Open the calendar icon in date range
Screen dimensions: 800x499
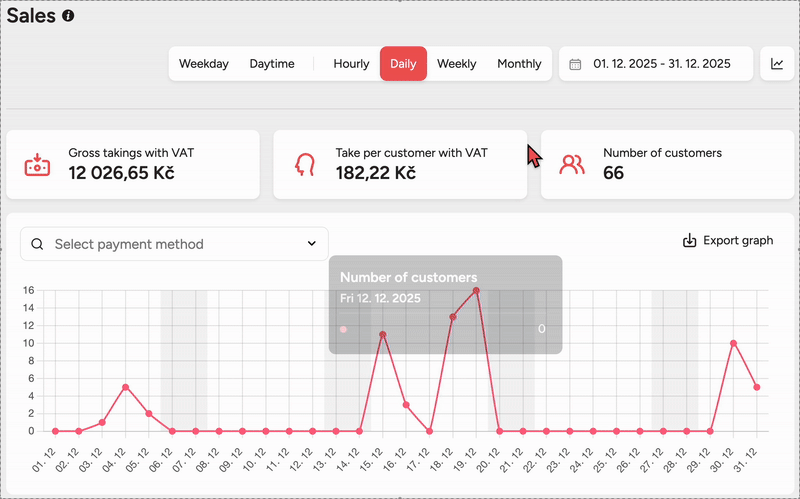(575, 64)
